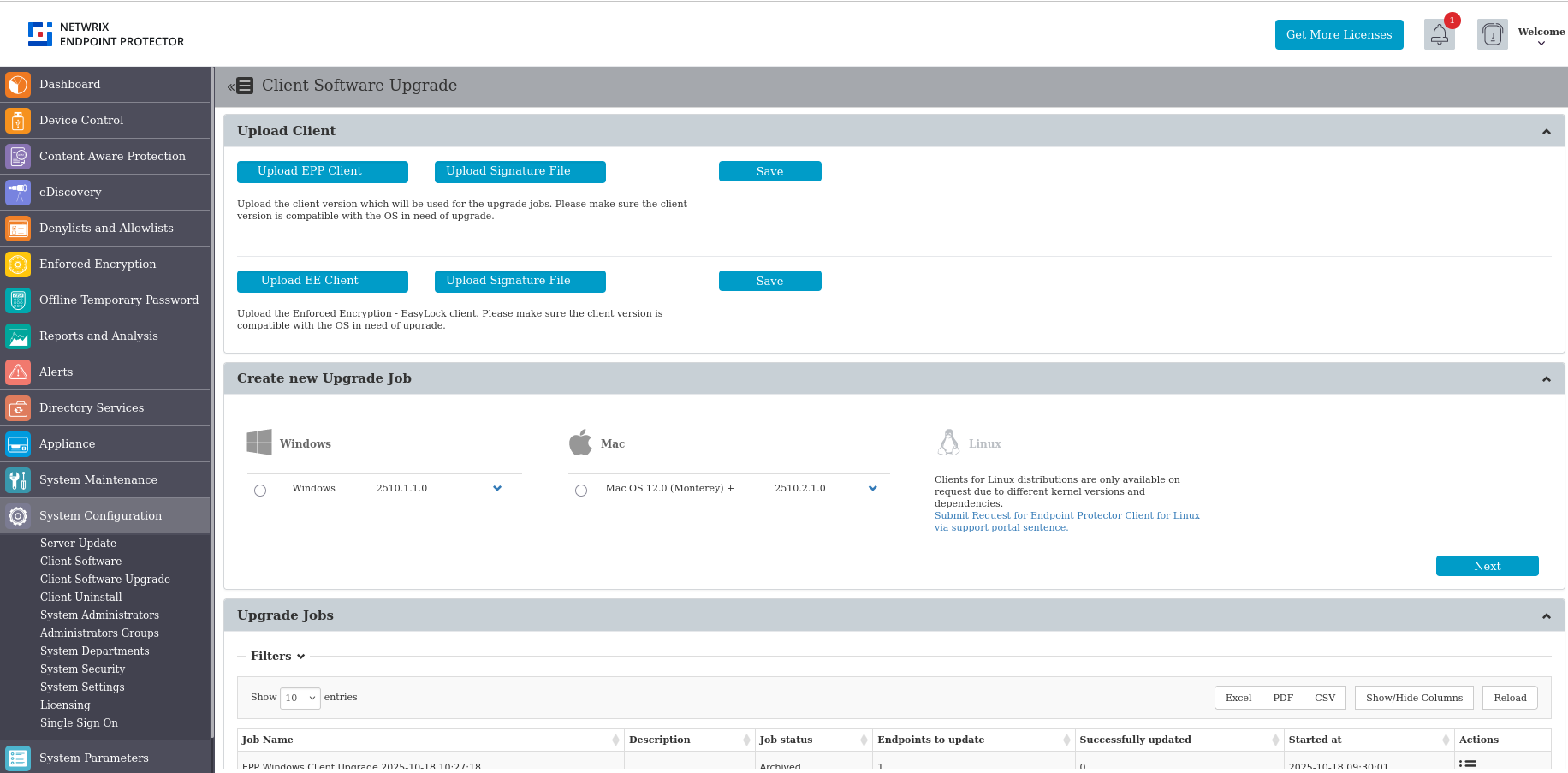Click the notification bell with badge

1439,34
